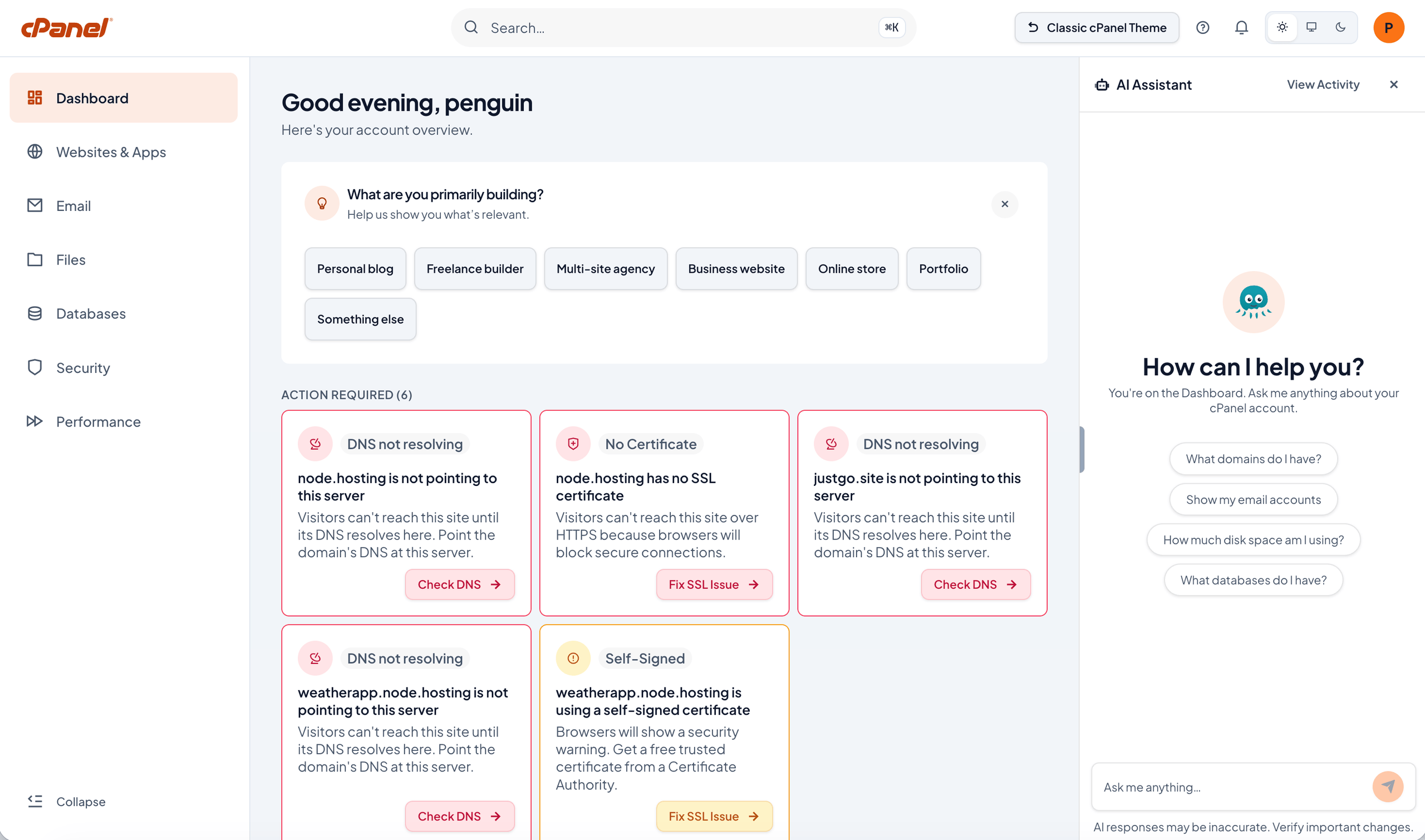This screenshot has height=840, width=1425.
Task: Click the AI Assistant octopus mascot
Action: [x=1253, y=302]
